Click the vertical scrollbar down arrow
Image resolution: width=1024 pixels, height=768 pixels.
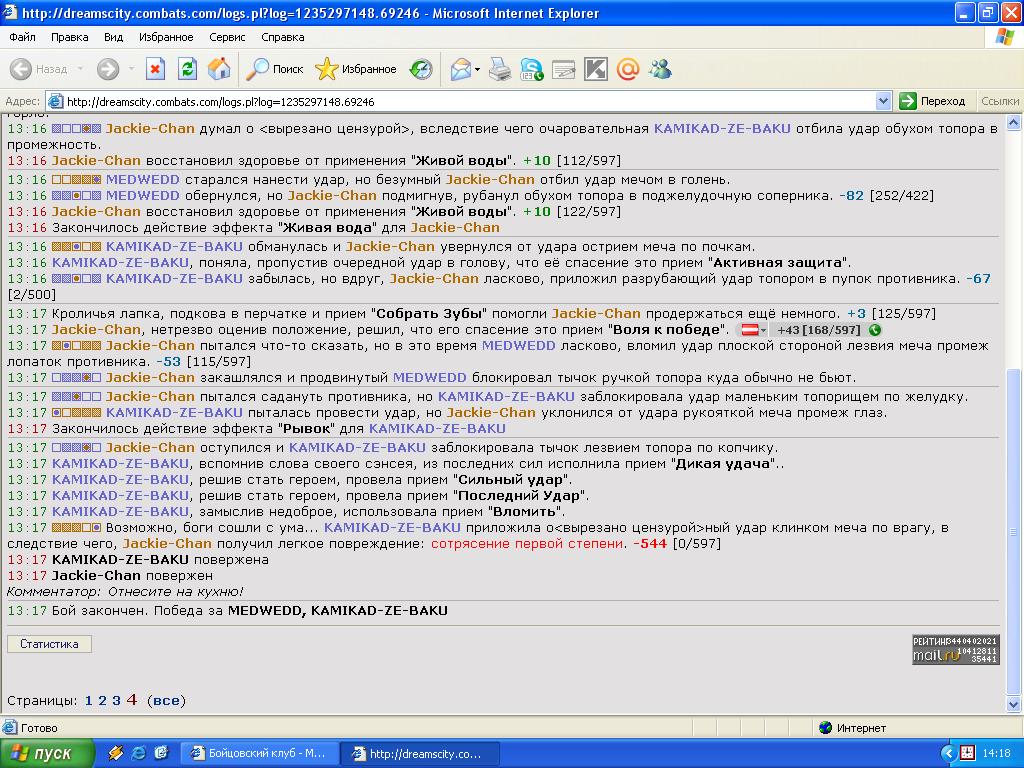pos(1014,703)
